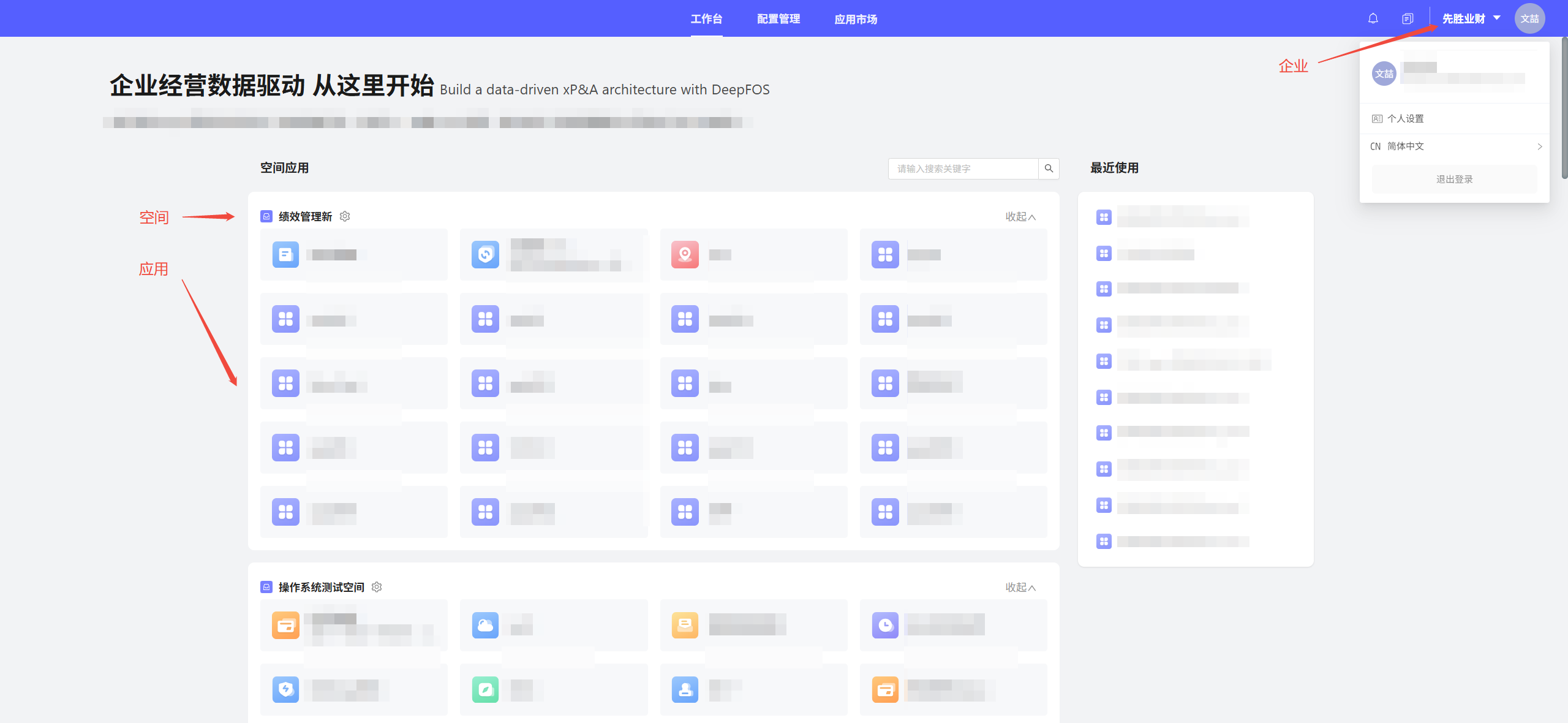Click the search magnifier icon
Screen dimensions: 1568x723
[x=1049, y=168]
